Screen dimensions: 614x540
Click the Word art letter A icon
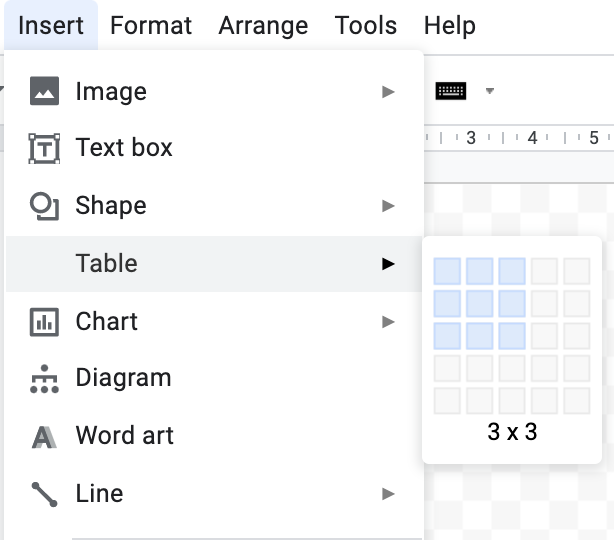click(44, 437)
